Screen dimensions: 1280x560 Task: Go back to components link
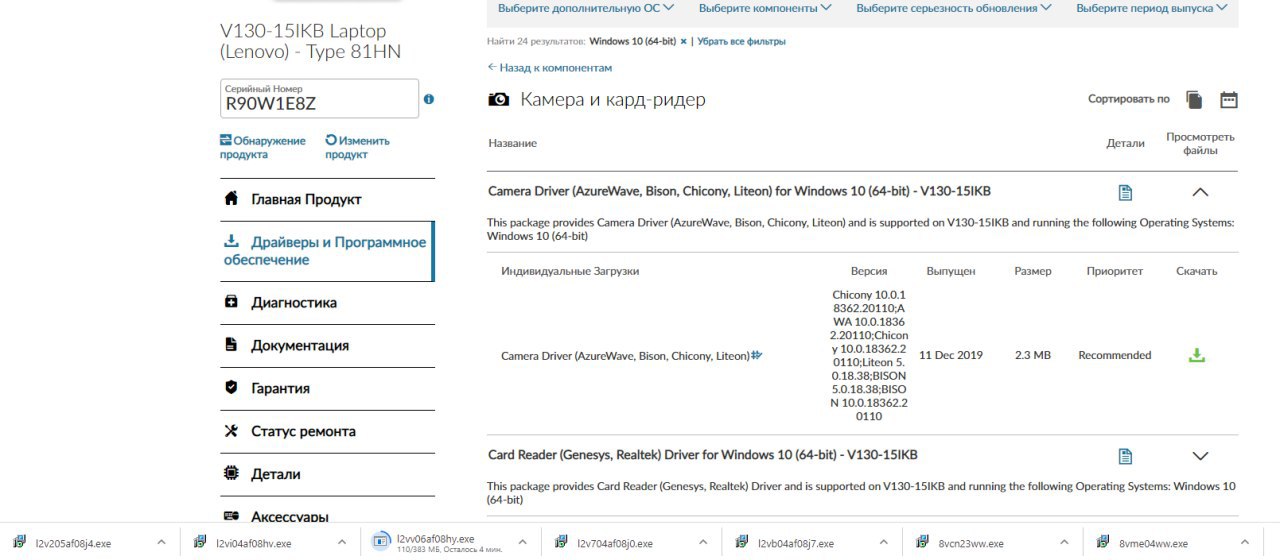click(x=549, y=68)
